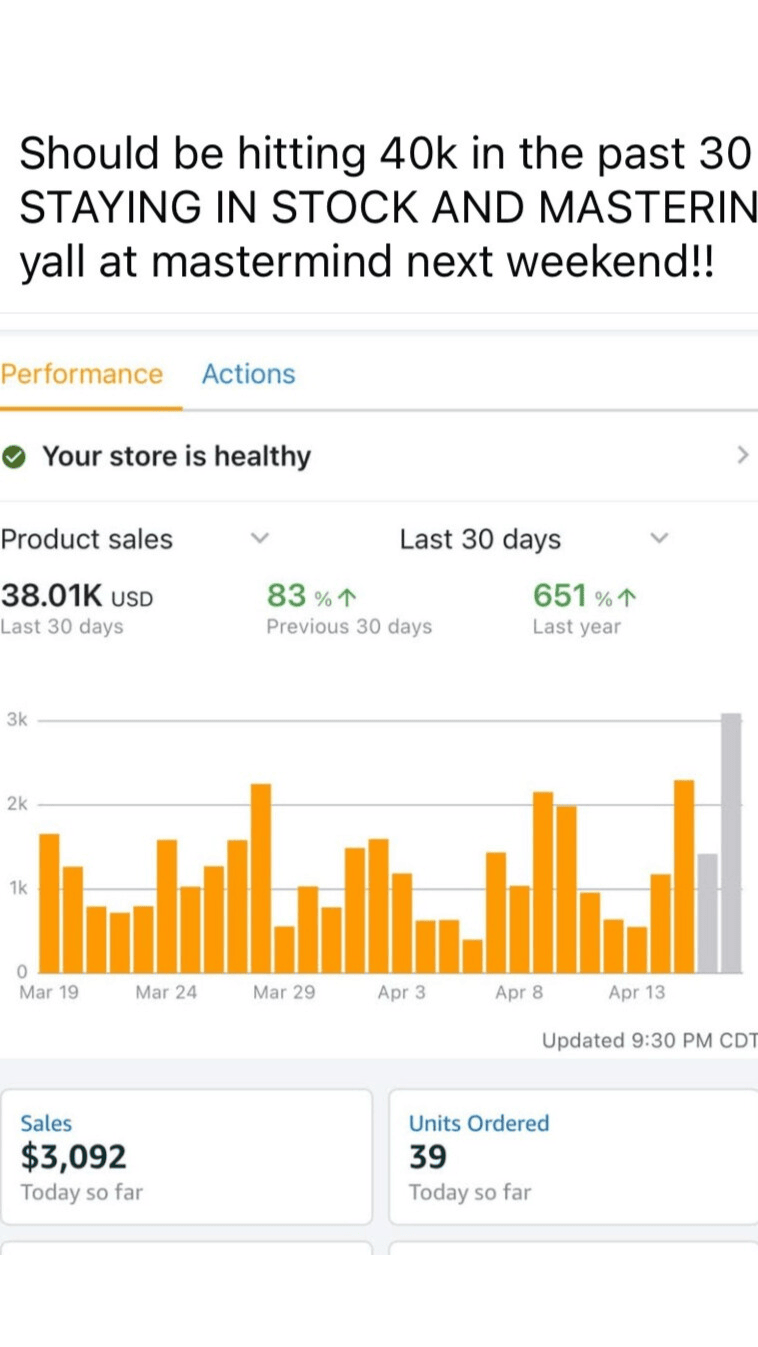Tap the 'Previous 30 days' comparison label
758x1347 pixels.
pyautogui.click(x=349, y=627)
